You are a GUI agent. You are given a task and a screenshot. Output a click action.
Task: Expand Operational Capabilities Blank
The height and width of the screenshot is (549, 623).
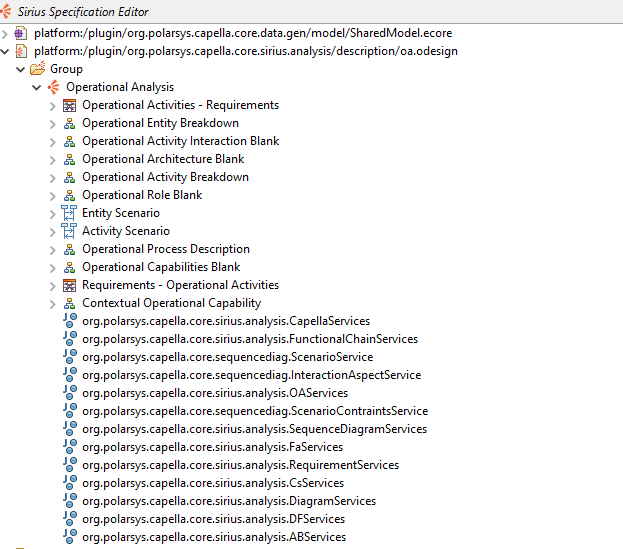pyautogui.click(x=52, y=268)
